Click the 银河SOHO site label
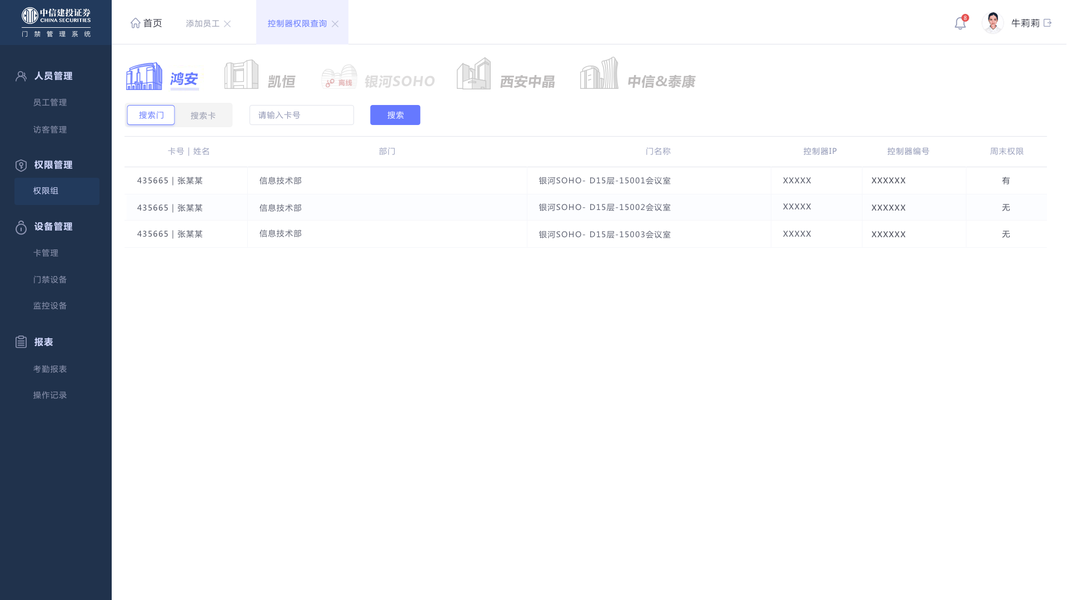The height and width of the screenshot is (600, 1067). coord(399,82)
